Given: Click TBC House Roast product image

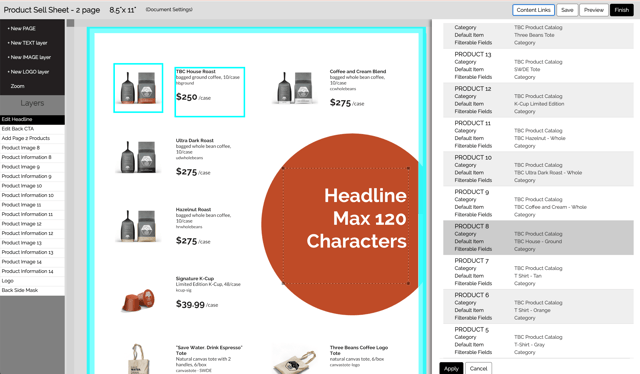Looking at the screenshot, I should (138, 88).
